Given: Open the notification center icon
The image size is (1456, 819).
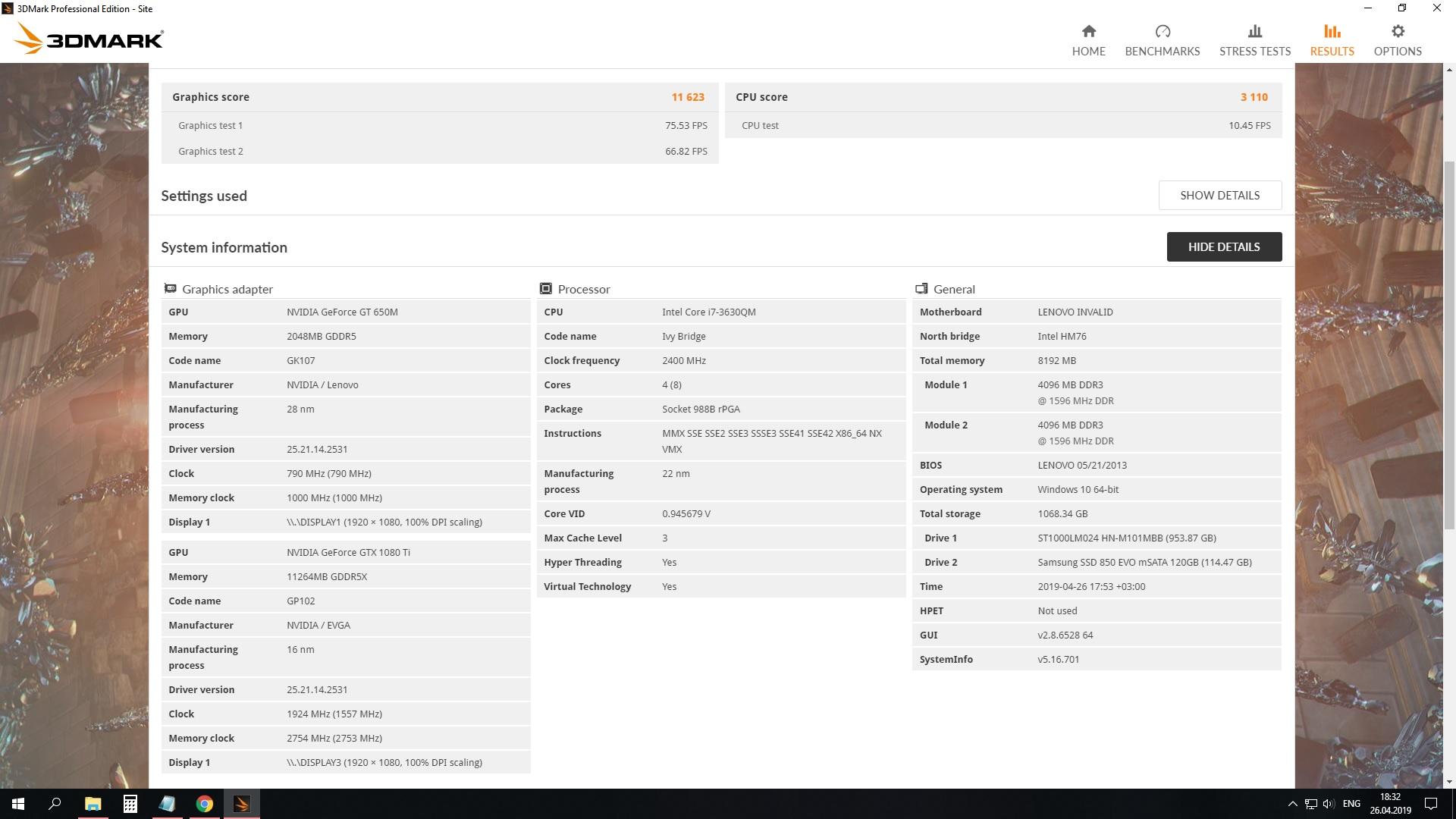Looking at the screenshot, I should [x=1431, y=804].
